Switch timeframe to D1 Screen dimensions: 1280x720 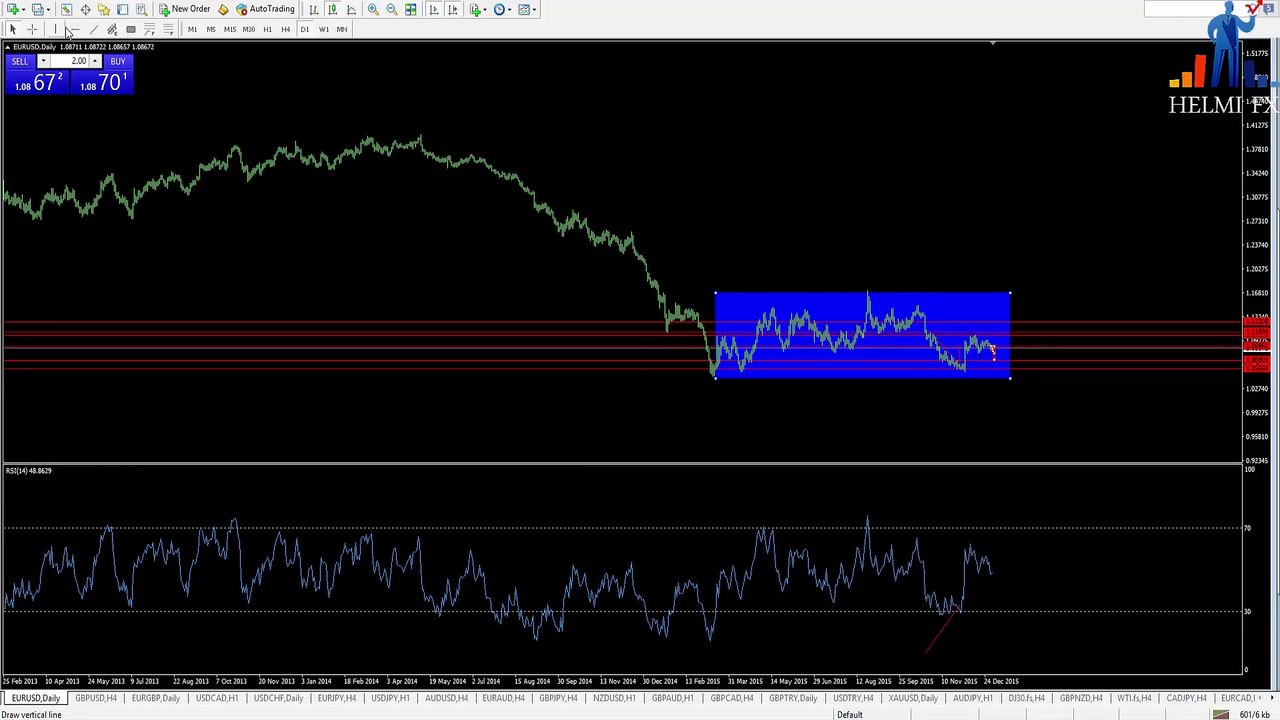click(x=305, y=29)
